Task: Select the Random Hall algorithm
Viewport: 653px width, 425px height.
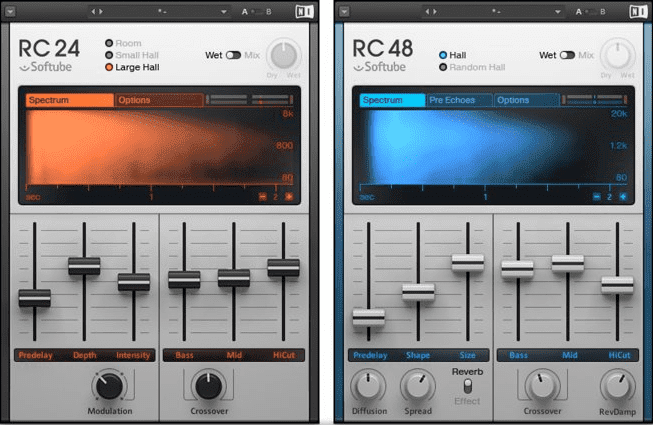Action: (472, 67)
